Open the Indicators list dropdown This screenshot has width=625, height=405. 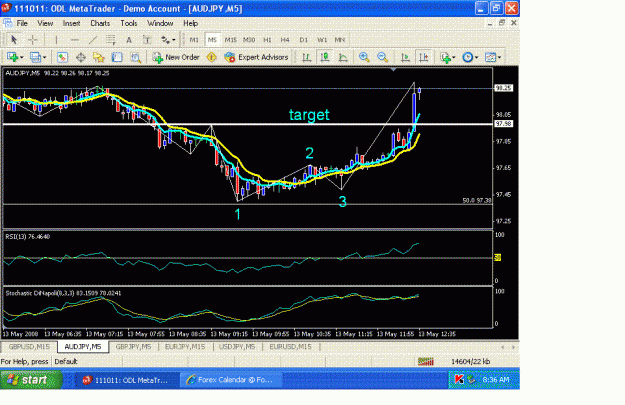tap(448, 57)
